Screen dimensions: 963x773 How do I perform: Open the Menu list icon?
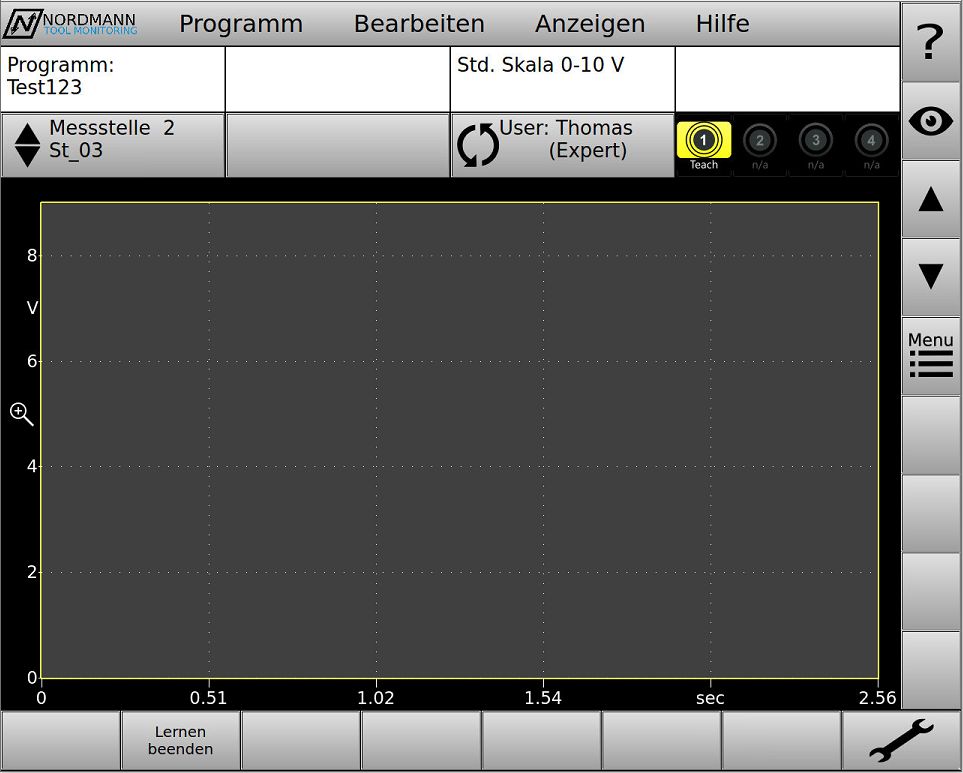pyautogui.click(x=930, y=356)
